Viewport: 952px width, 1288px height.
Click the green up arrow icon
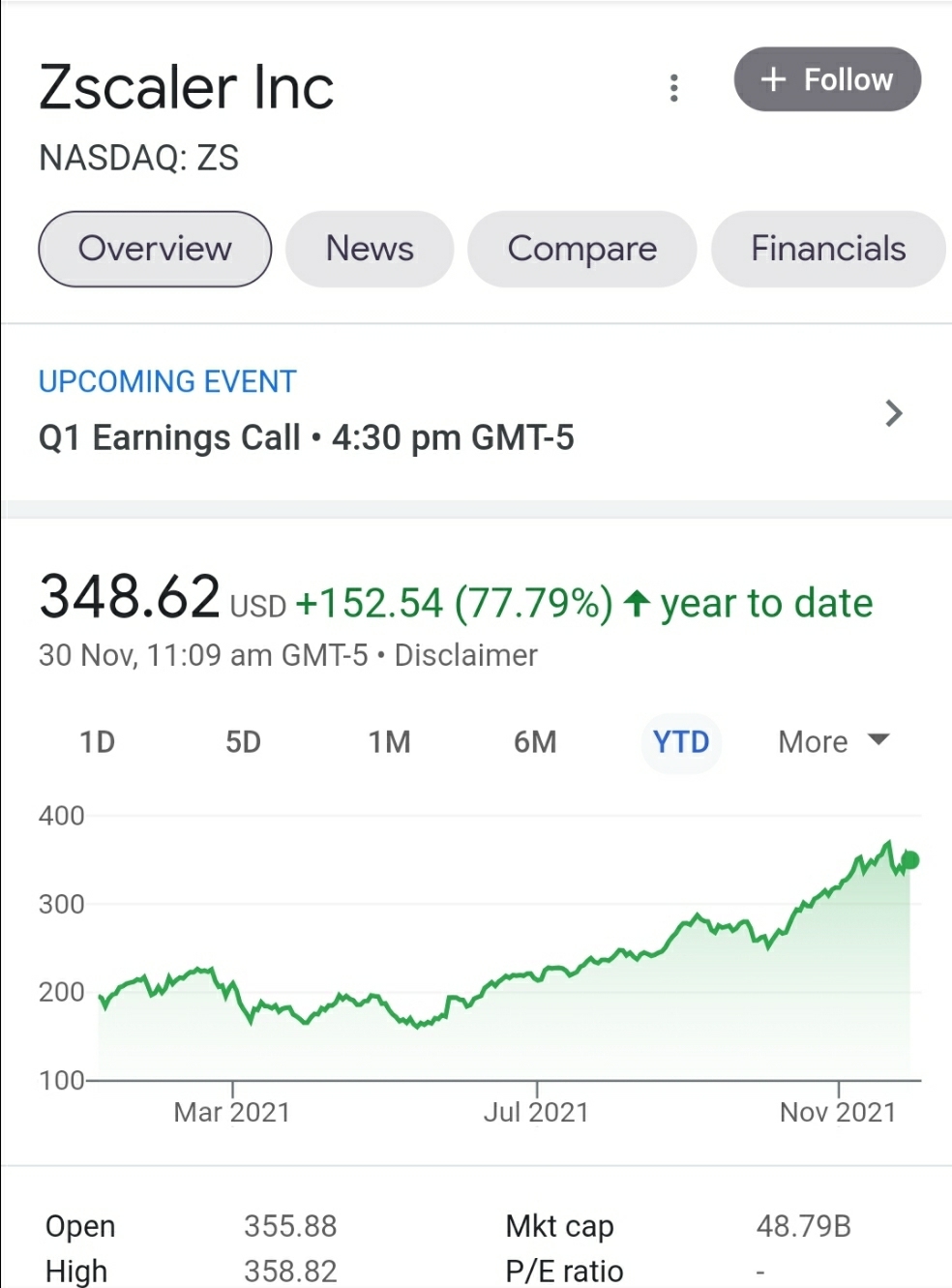[636, 604]
